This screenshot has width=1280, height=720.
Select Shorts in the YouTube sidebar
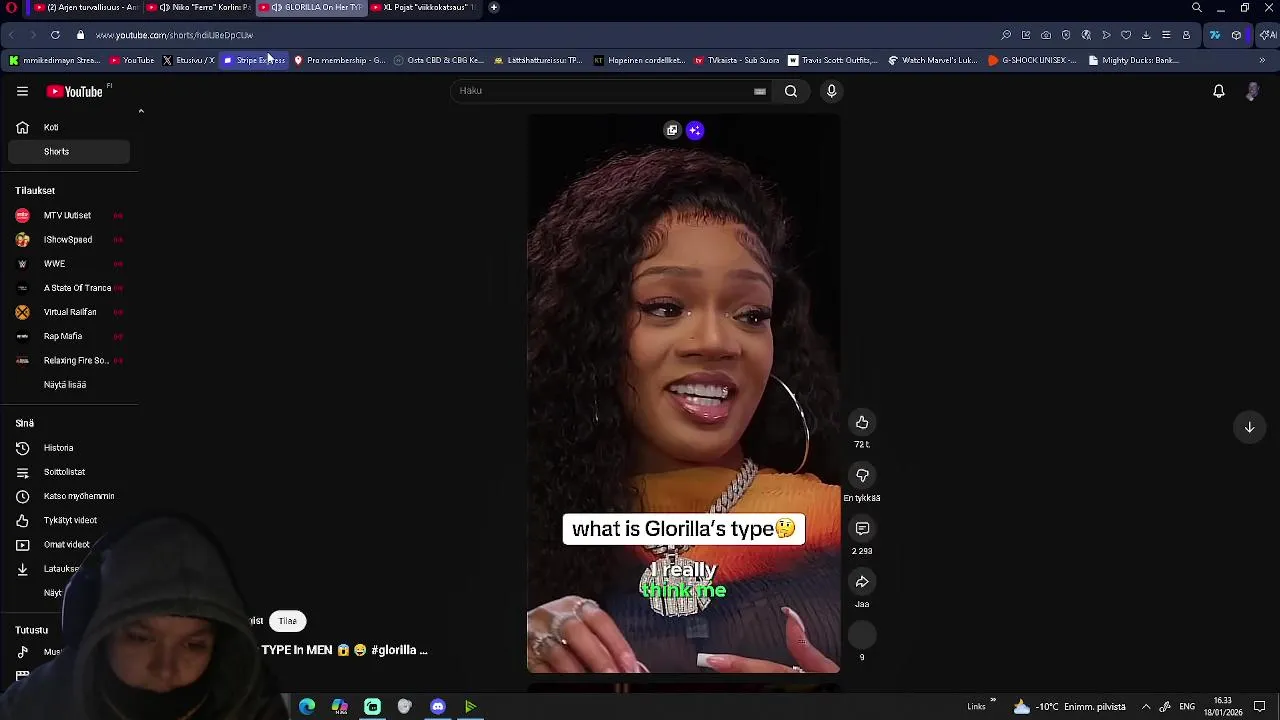tap(68, 152)
